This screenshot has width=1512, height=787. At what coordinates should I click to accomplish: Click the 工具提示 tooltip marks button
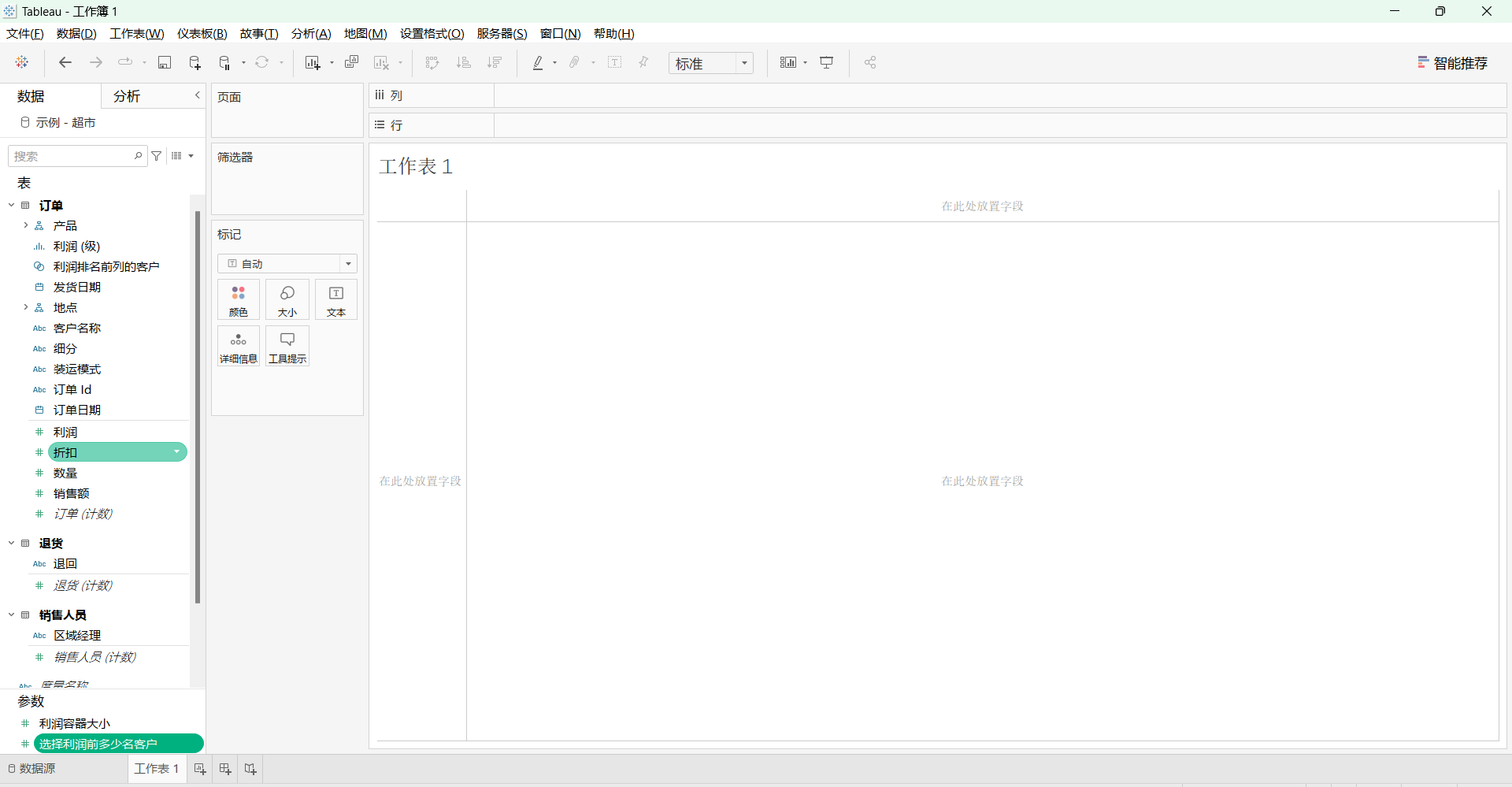coord(287,347)
